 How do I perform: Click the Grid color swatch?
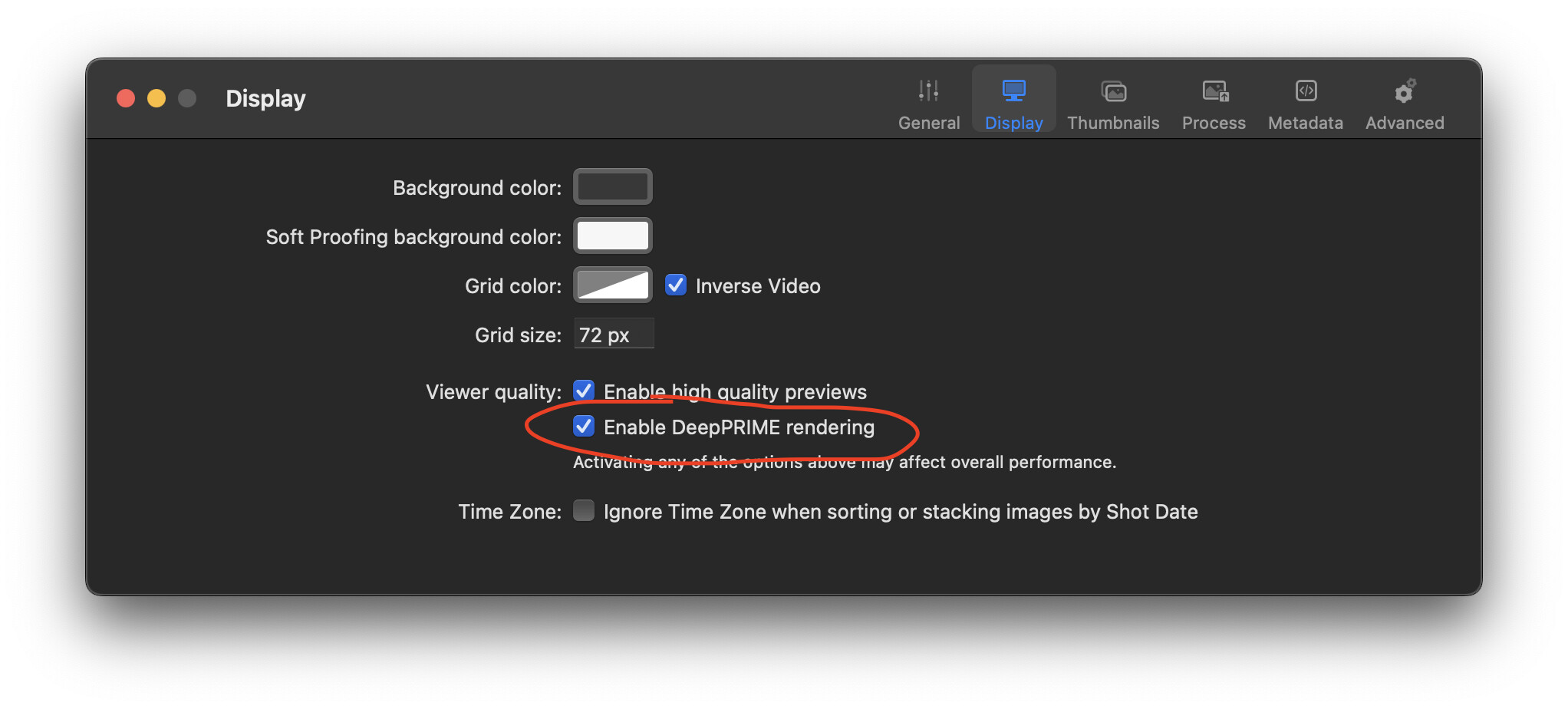click(613, 285)
